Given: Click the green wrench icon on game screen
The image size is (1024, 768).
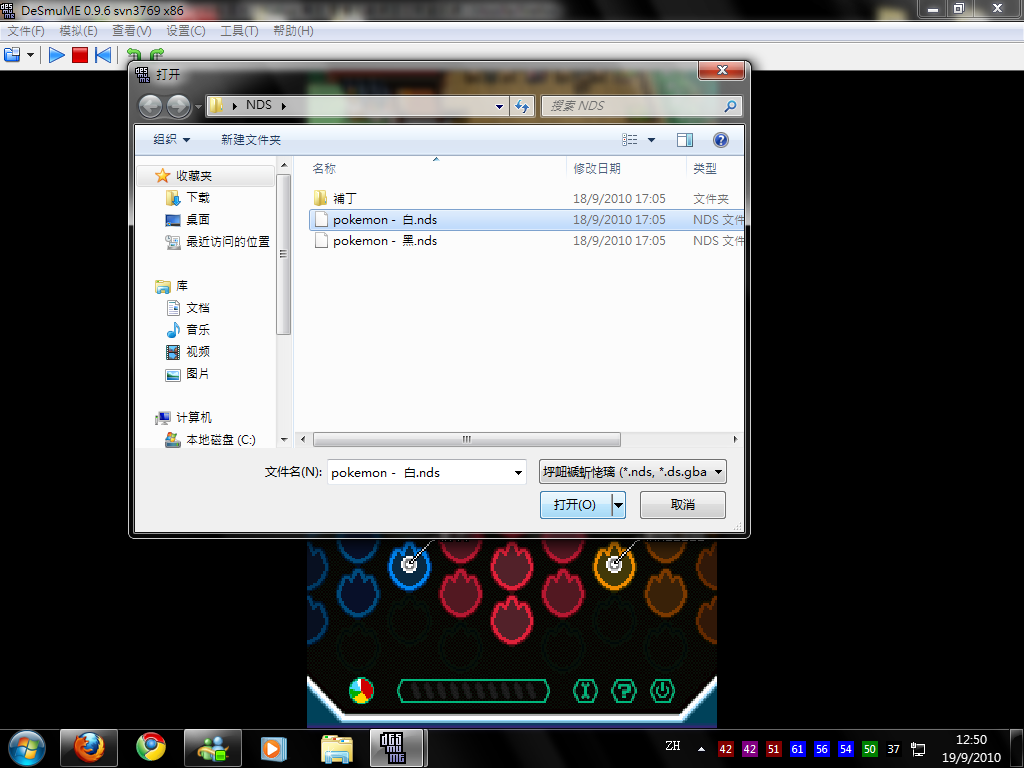Looking at the screenshot, I should tap(585, 690).
